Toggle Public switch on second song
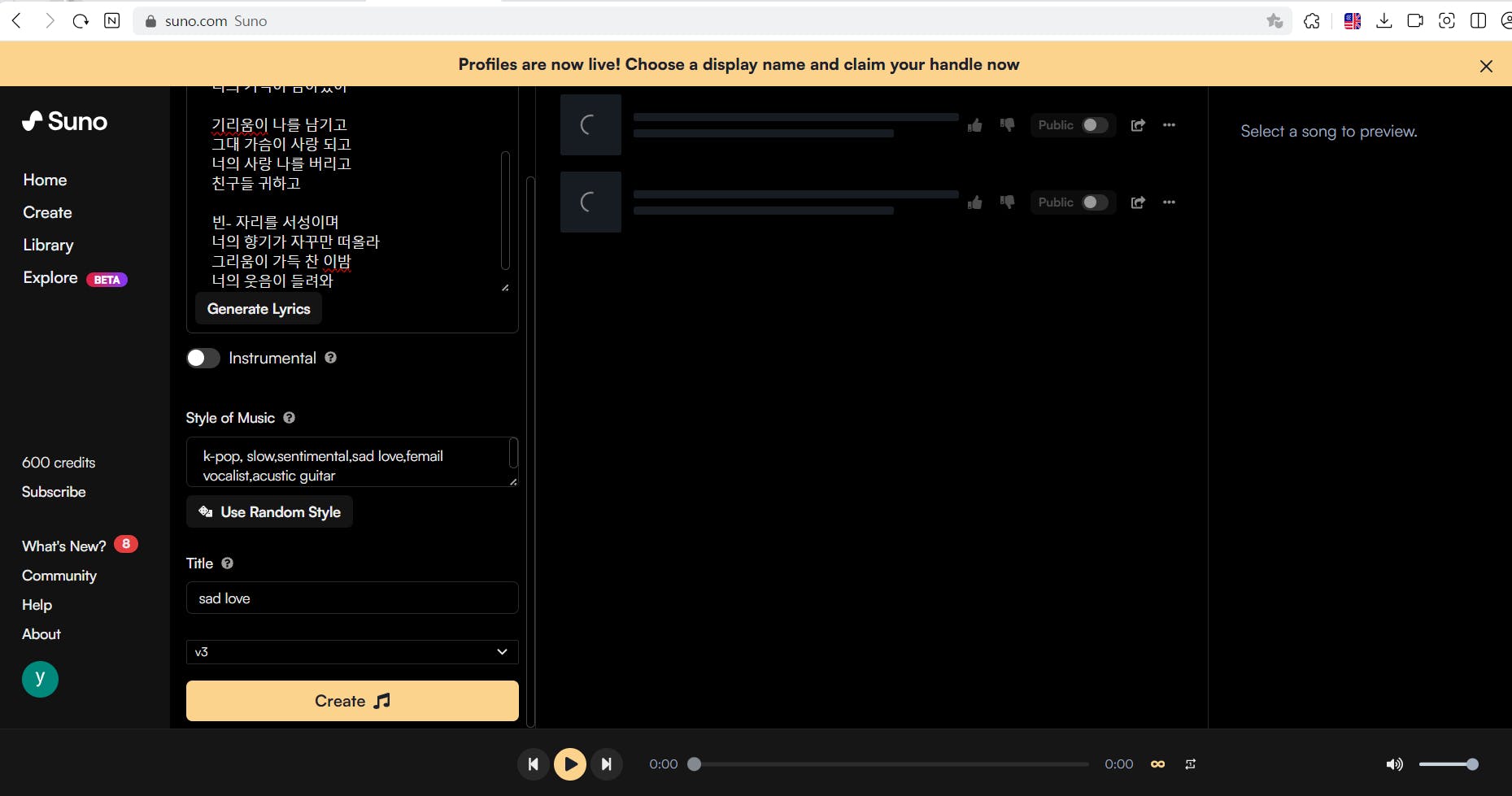Viewport: 1512px width, 796px height. coord(1095,202)
